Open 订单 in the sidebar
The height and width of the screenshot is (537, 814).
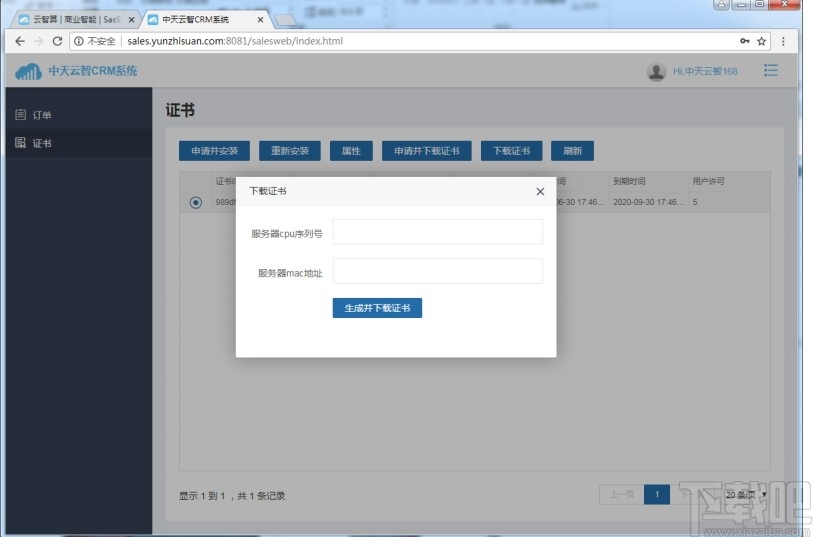[79, 115]
